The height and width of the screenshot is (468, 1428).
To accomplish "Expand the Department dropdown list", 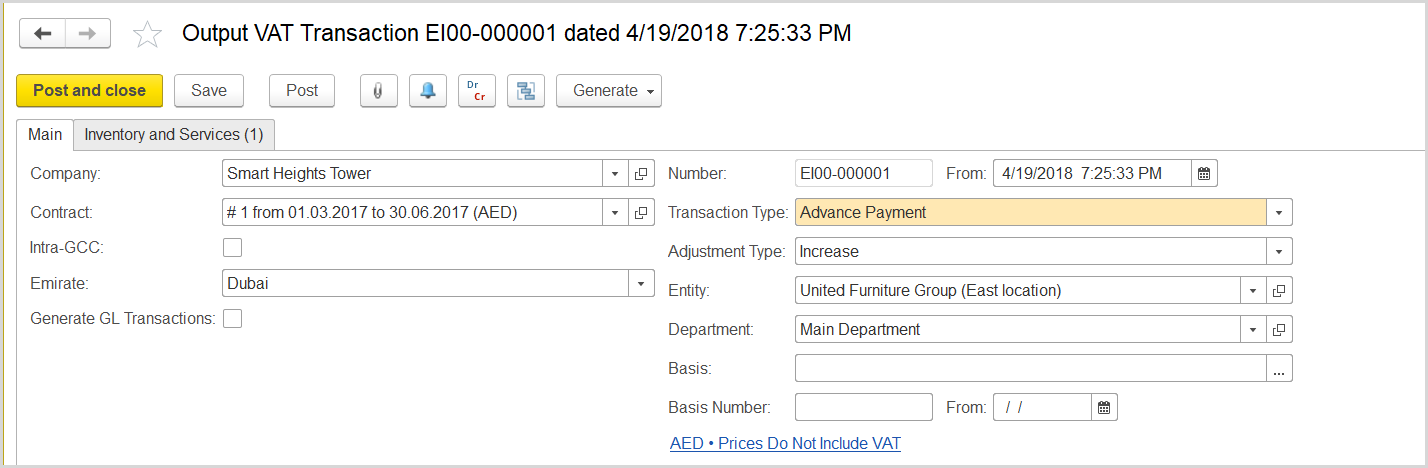I will click(x=1253, y=329).
